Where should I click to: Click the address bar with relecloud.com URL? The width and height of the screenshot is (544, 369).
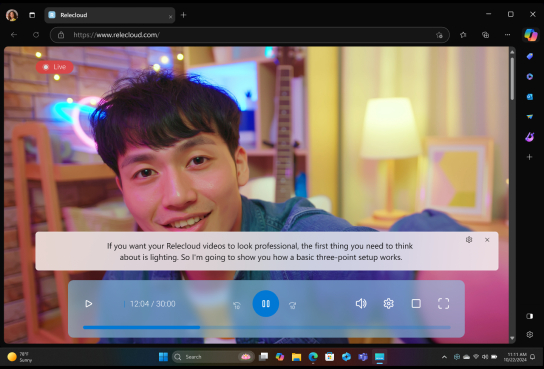pos(250,35)
